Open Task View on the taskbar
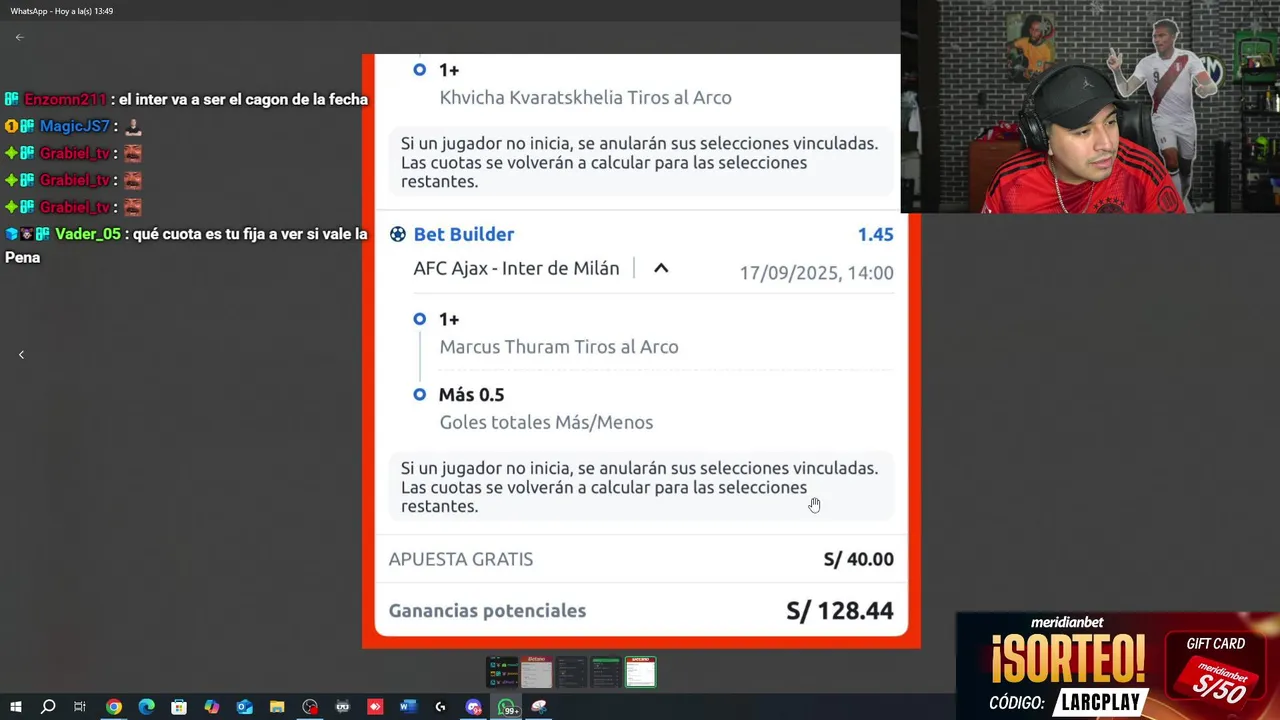1280x720 pixels. (x=80, y=707)
